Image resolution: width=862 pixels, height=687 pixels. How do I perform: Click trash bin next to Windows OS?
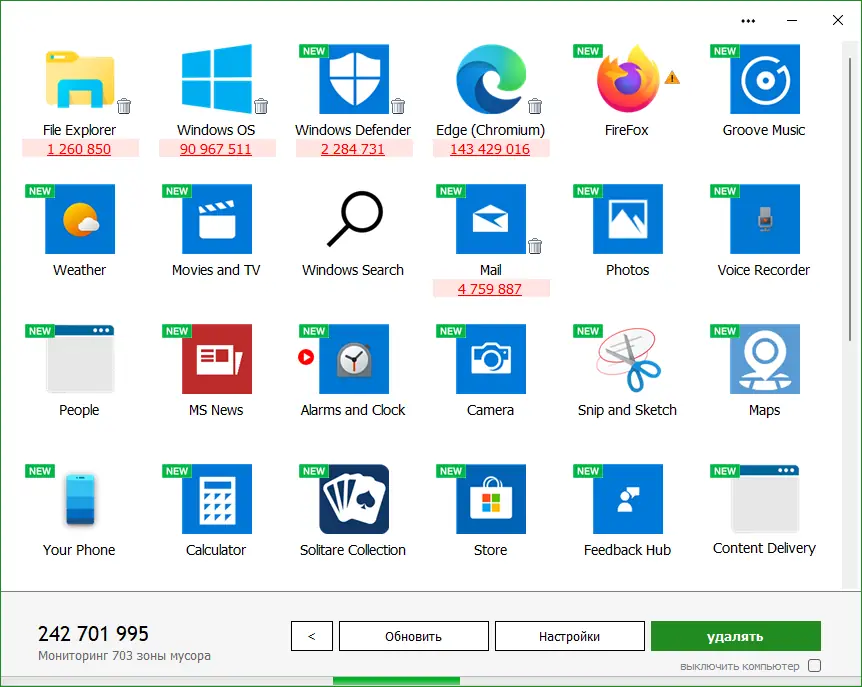(x=261, y=106)
